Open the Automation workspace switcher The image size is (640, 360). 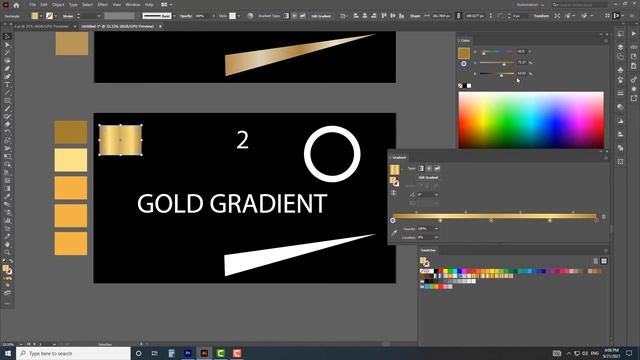click(530, 5)
